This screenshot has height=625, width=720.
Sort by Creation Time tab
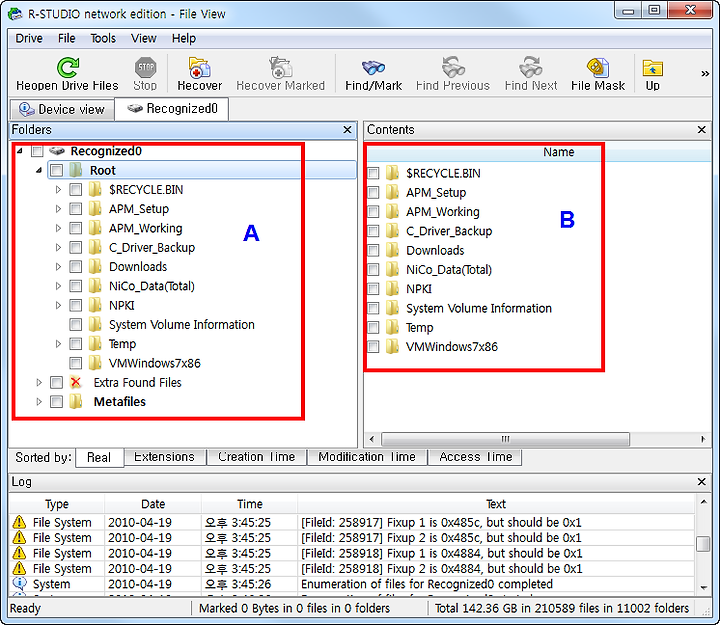point(256,456)
